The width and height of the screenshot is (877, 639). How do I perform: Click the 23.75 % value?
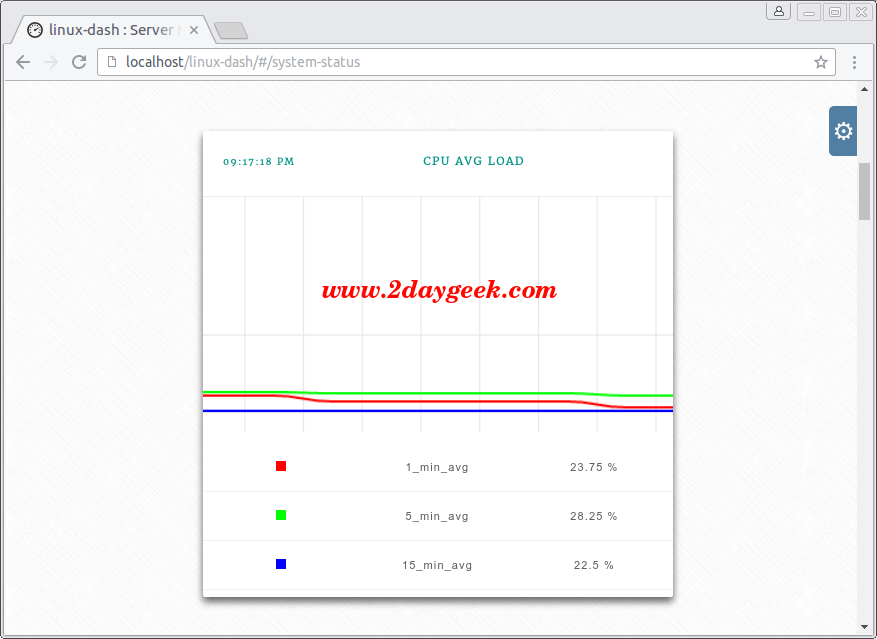point(593,467)
